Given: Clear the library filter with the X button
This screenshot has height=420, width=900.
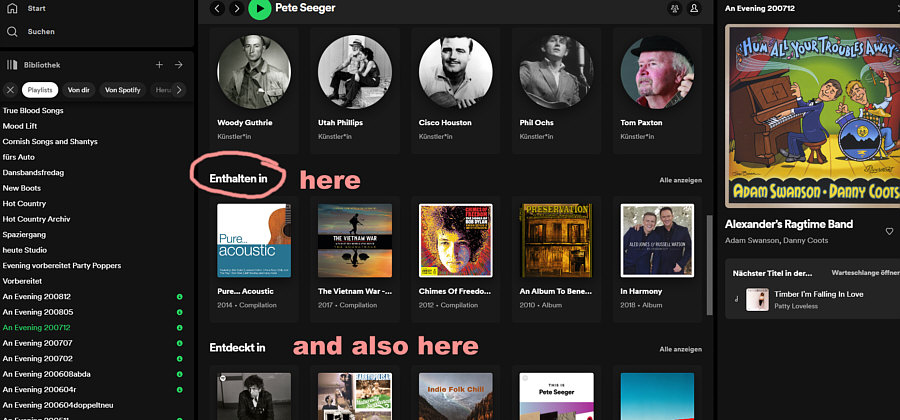Looking at the screenshot, I should (10, 90).
